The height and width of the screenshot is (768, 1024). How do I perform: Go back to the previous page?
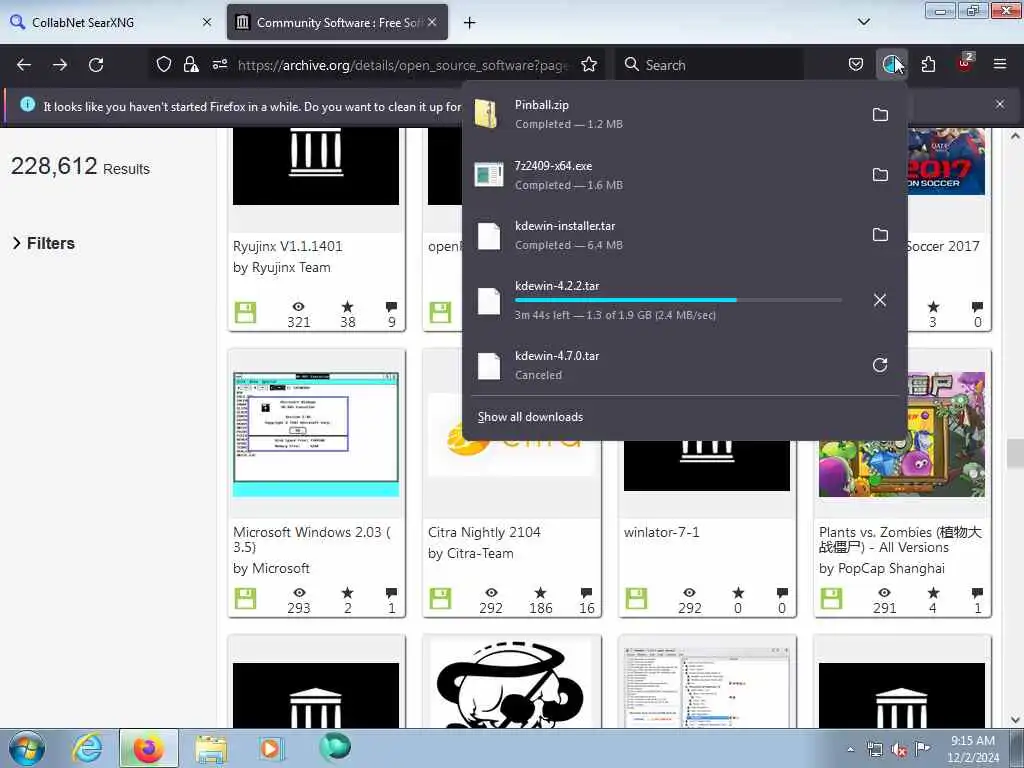pos(24,65)
